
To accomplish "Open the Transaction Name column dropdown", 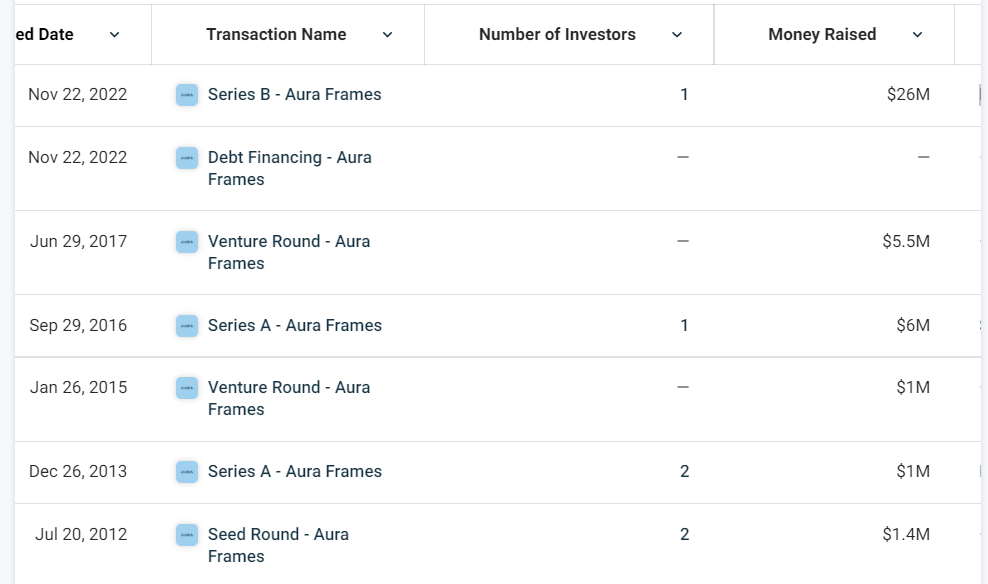I will coord(388,35).
